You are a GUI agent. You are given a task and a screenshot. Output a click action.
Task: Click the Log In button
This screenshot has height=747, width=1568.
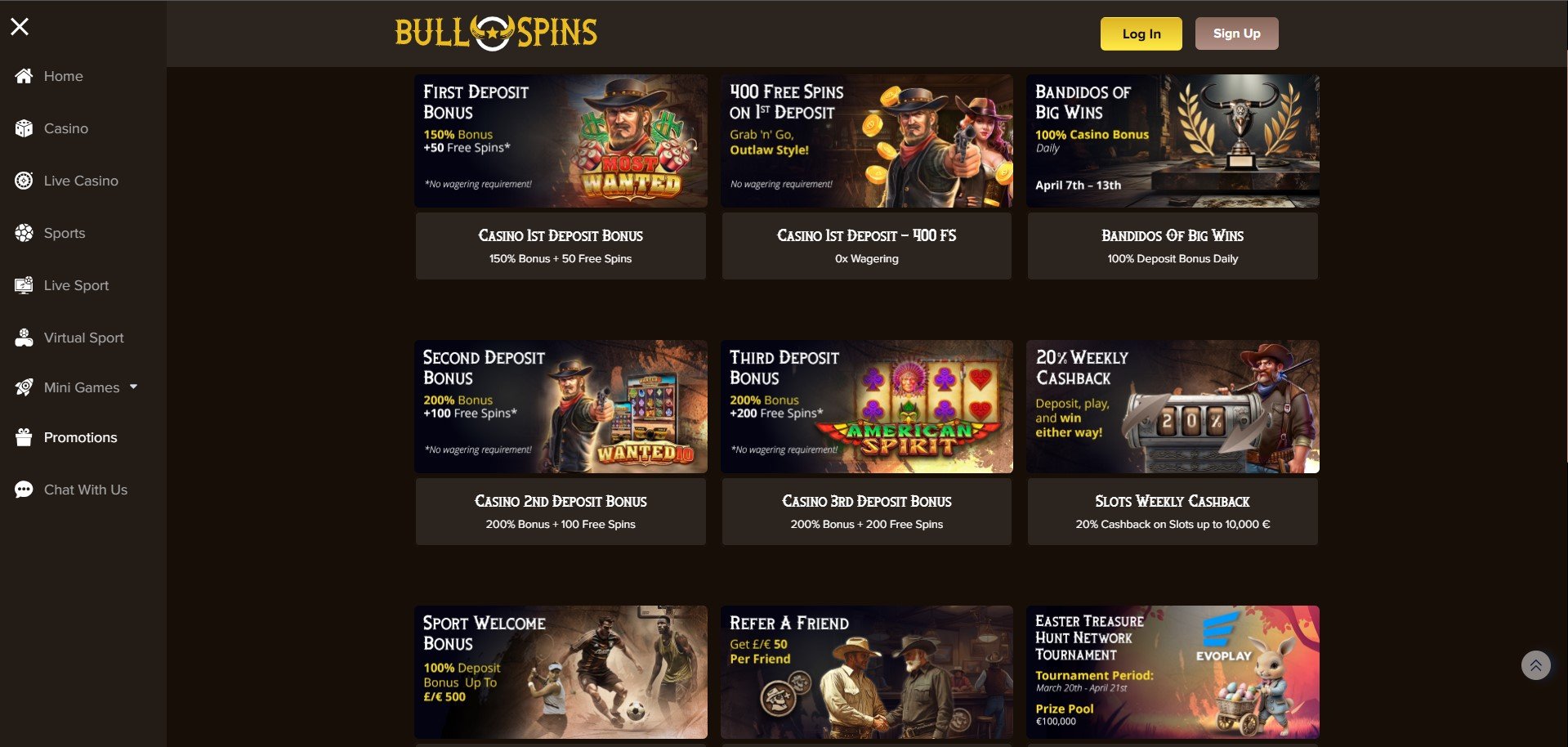(1141, 34)
